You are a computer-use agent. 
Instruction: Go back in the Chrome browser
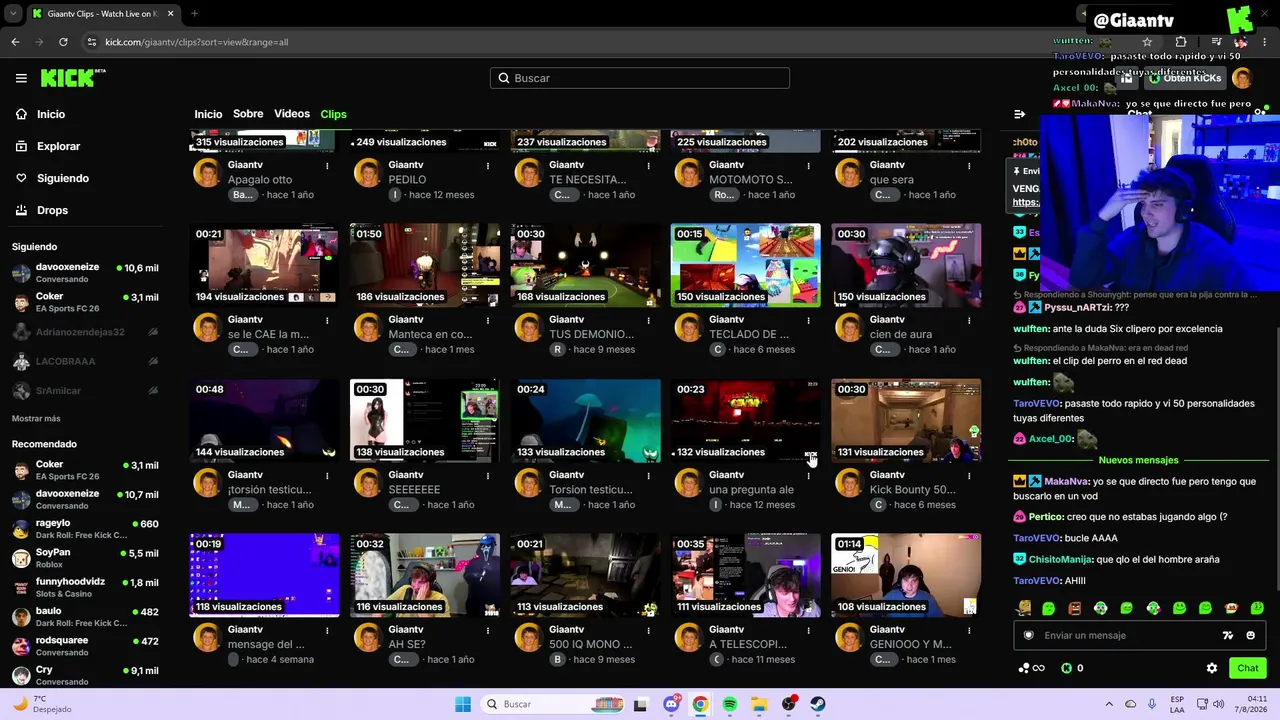[x=15, y=42]
